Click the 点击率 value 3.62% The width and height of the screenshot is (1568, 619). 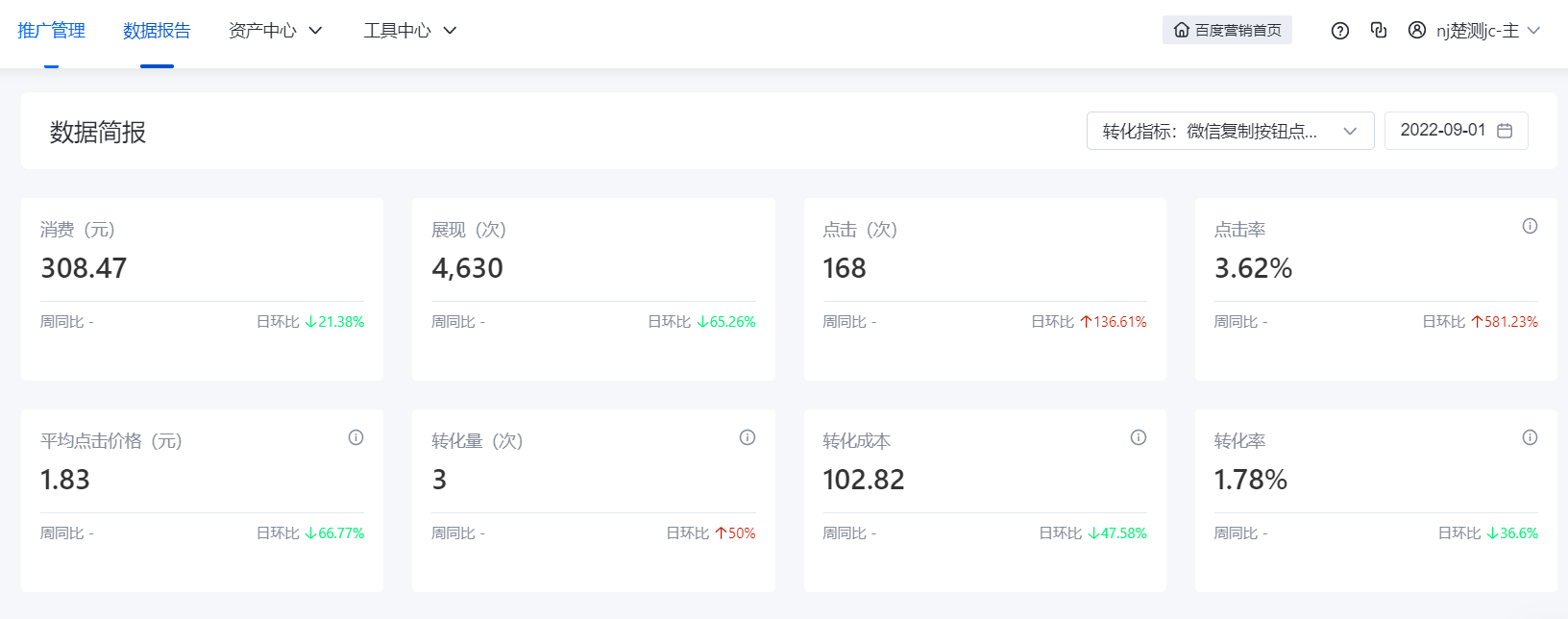(1253, 268)
